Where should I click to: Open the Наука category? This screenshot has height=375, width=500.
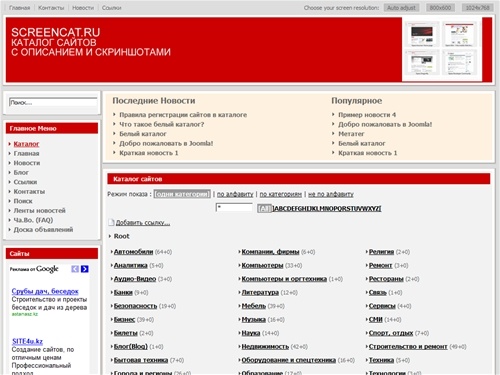[251, 333]
